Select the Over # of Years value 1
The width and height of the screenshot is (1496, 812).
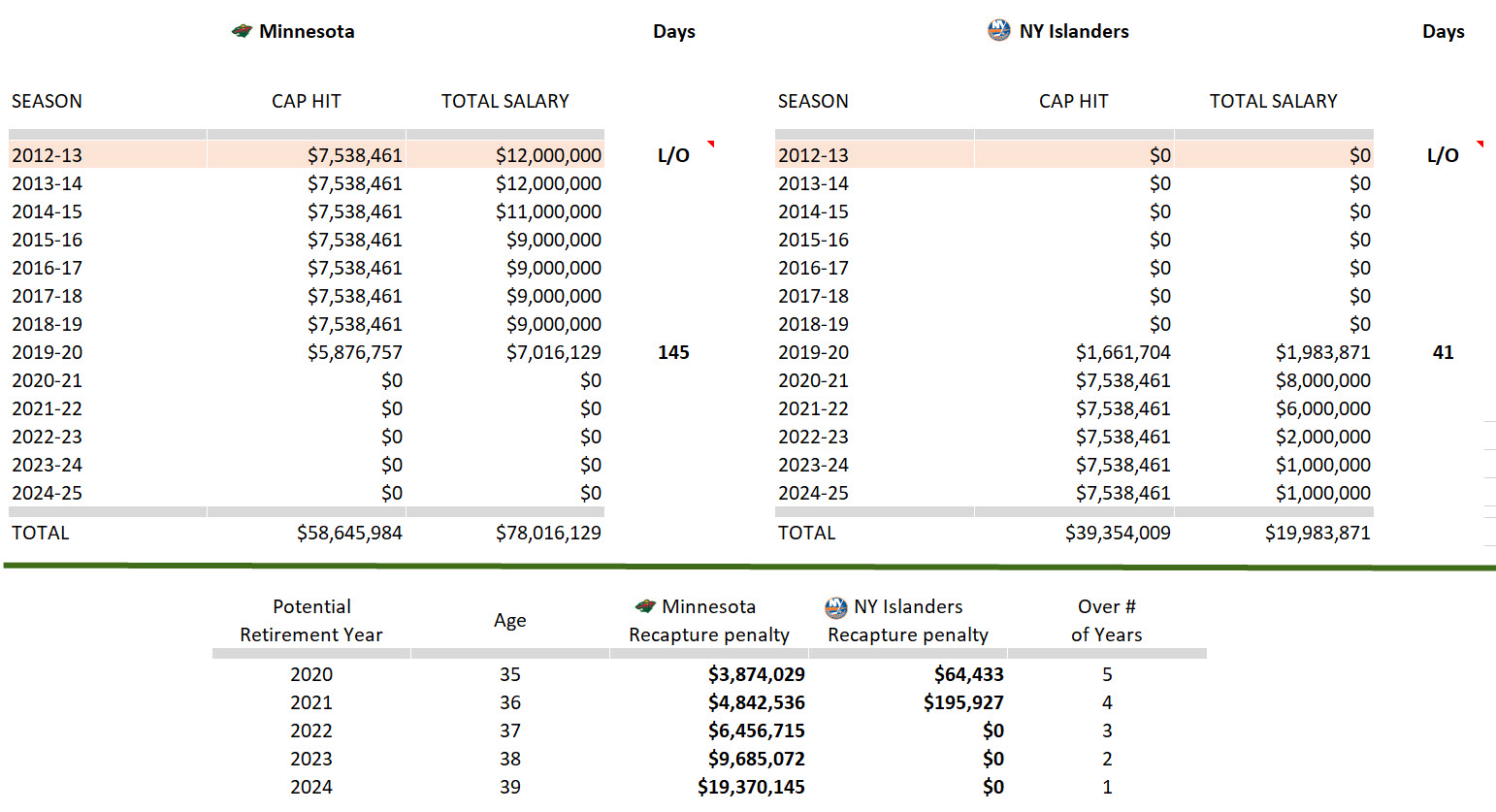coord(1107,787)
